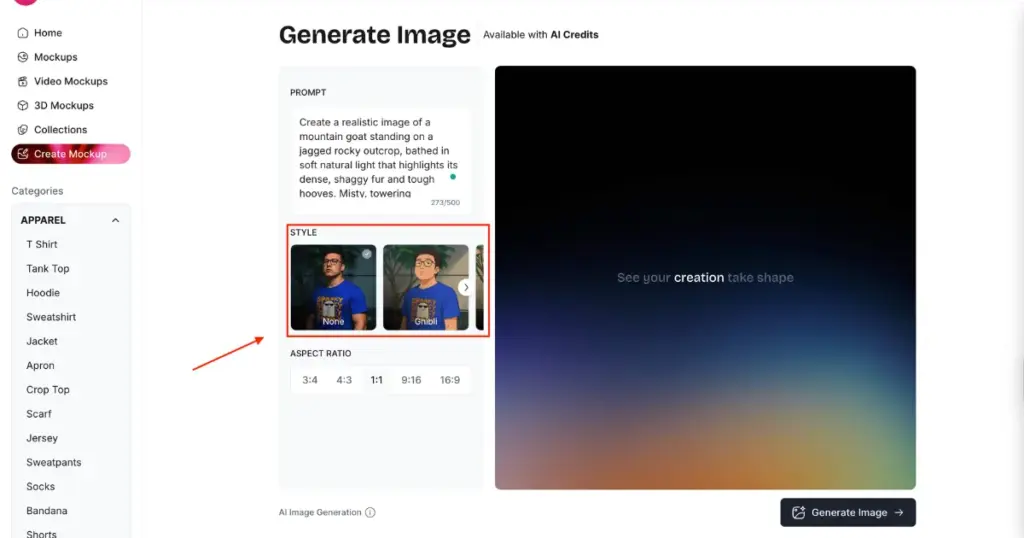The width and height of the screenshot is (1024, 538).
Task: Open the Scarf category
Action: pyautogui.click(x=39, y=414)
